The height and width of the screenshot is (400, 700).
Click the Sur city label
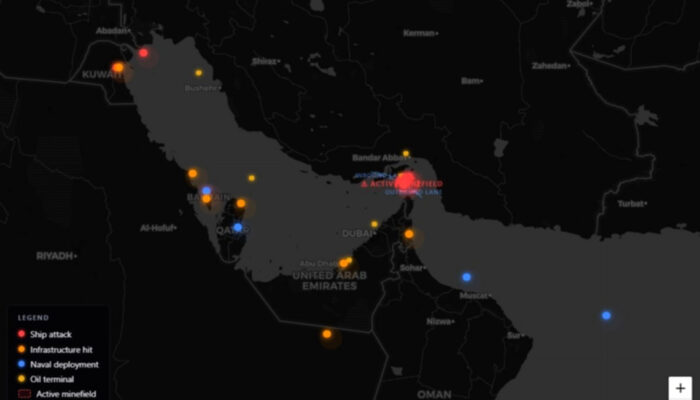tap(516, 336)
